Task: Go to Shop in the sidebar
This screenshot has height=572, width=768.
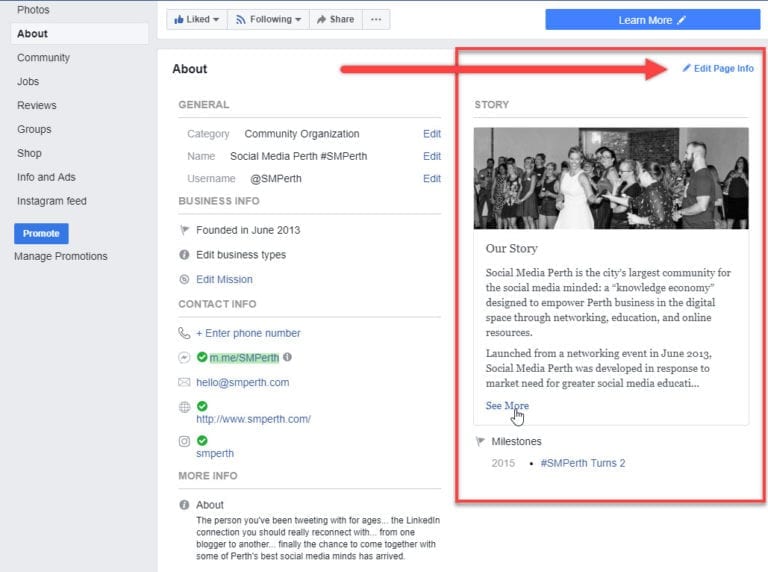Action: (x=29, y=153)
